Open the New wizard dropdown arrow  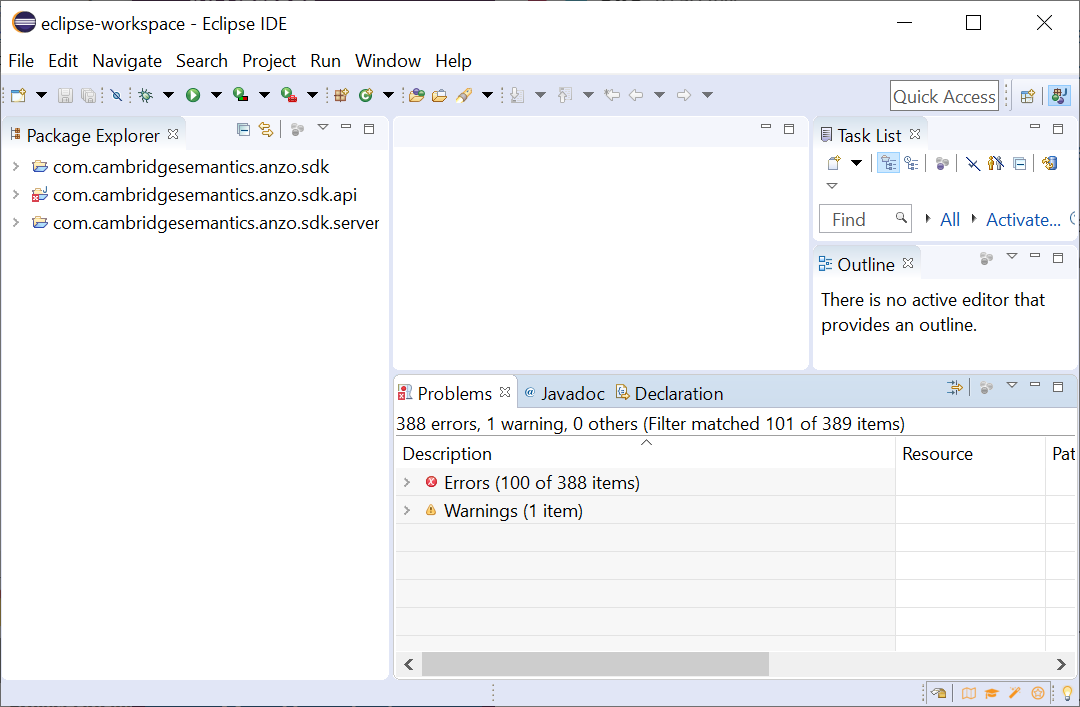41,95
